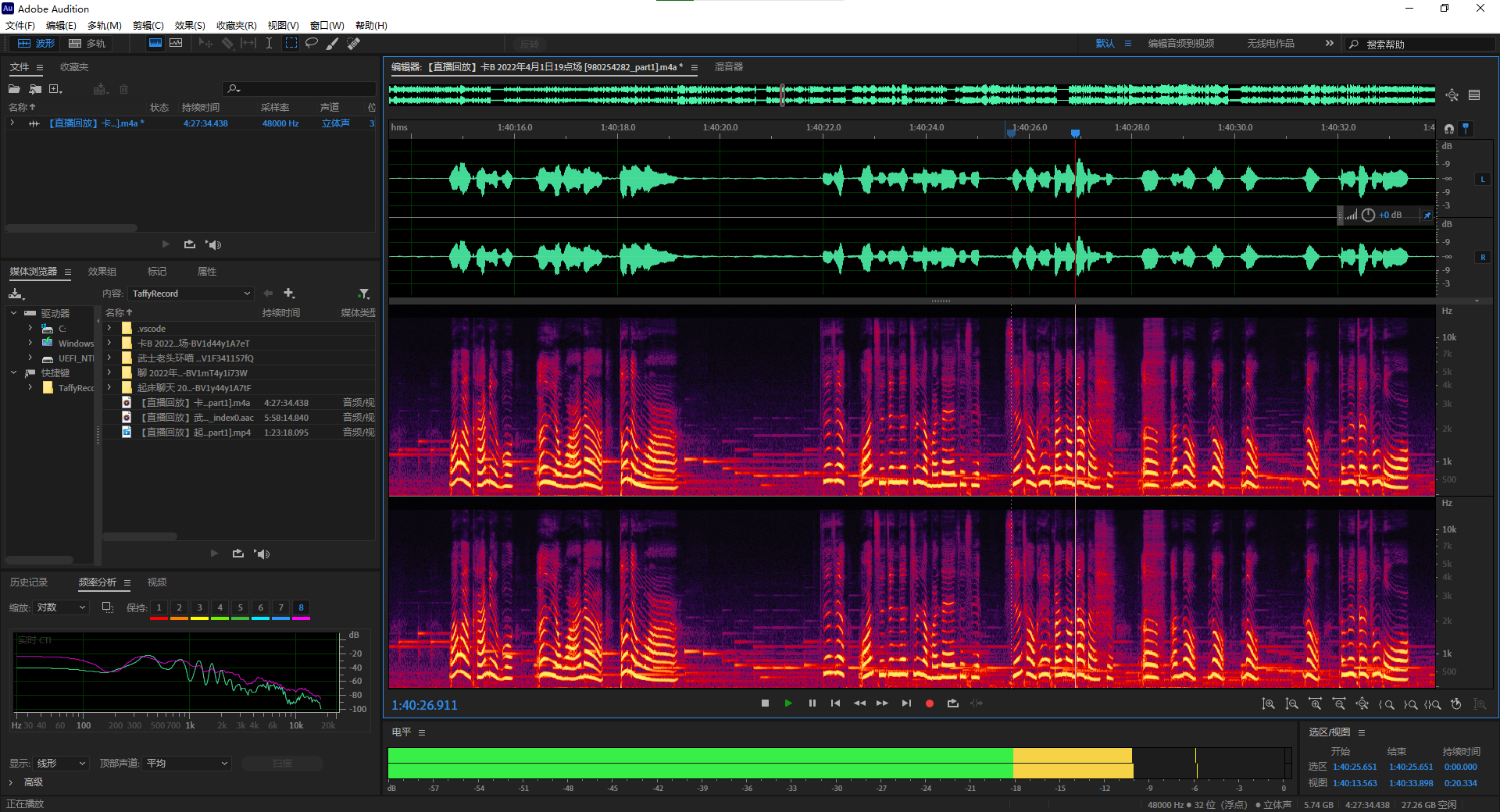The height and width of the screenshot is (812, 1500).
Task: Move playhead to previous marker
Action: coord(835,703)
